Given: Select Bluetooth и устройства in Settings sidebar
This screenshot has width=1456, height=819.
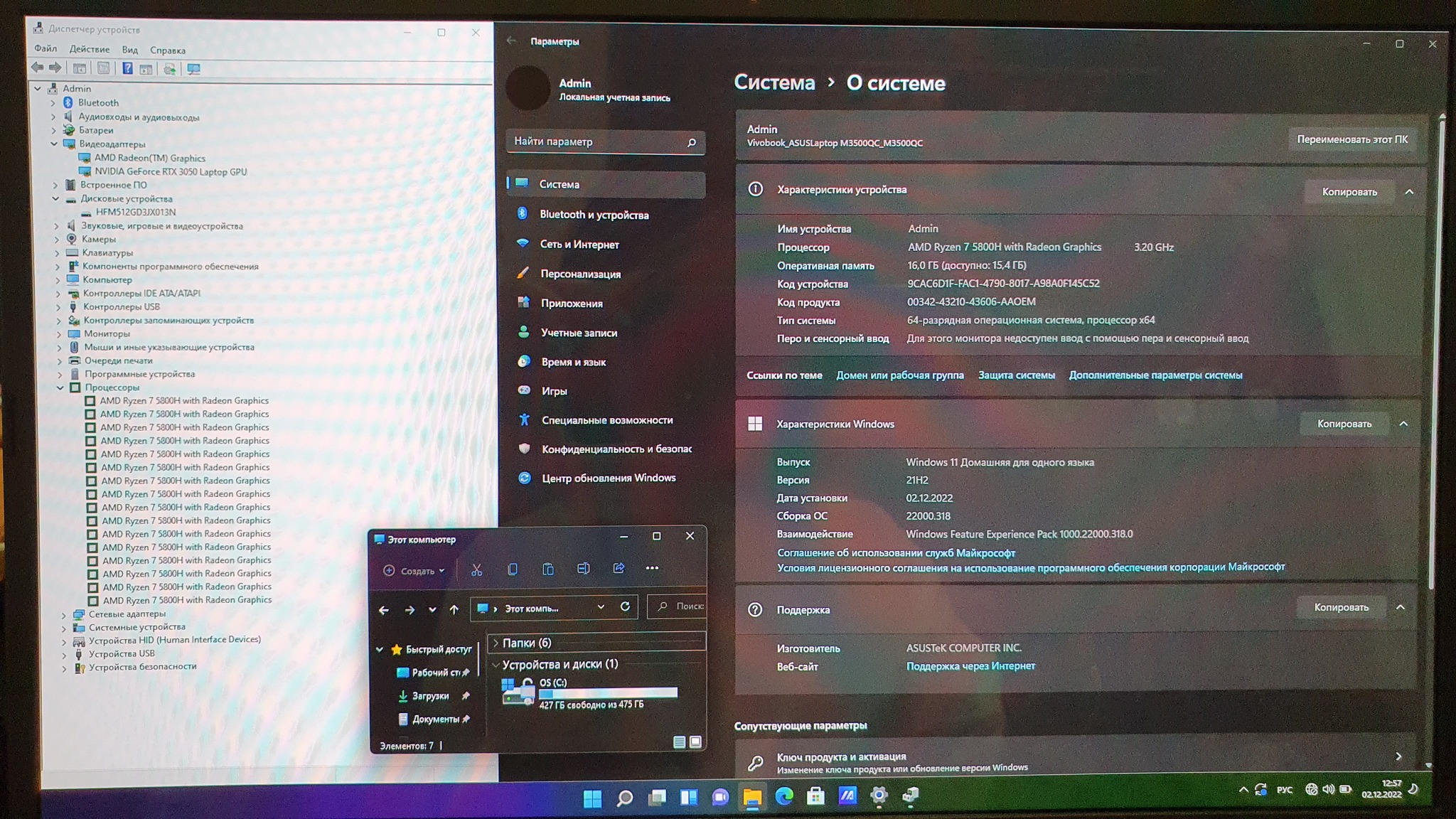Looking at the screenshot, I should pos(606,215).
